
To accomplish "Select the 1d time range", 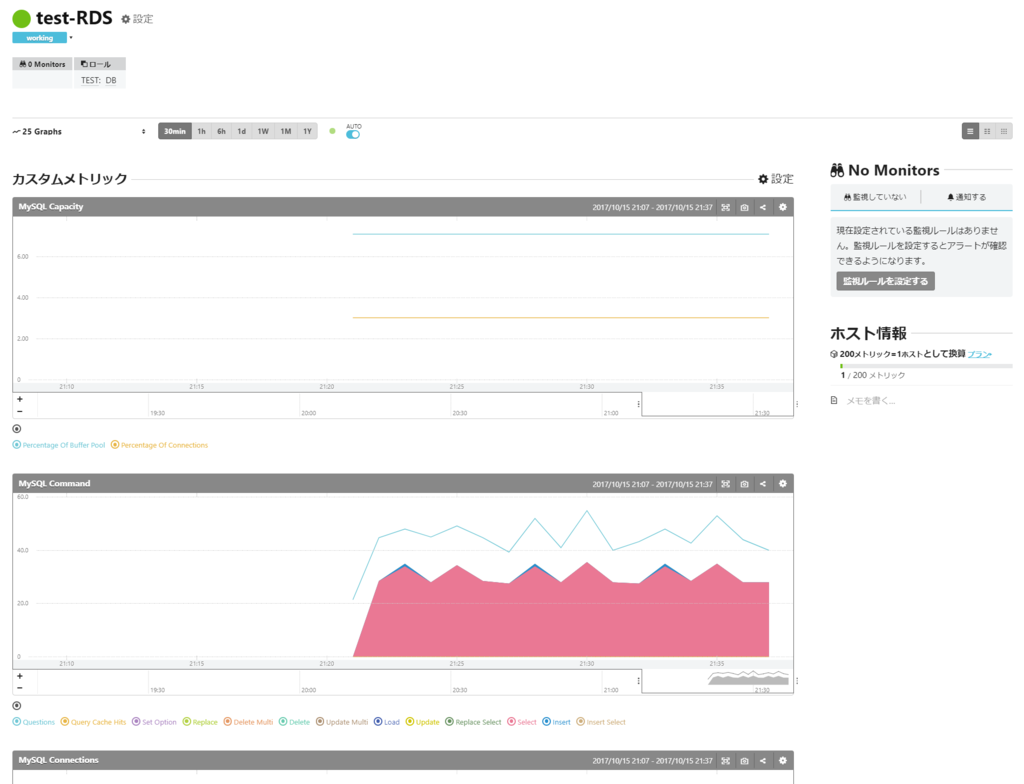I will coord(242,131).
